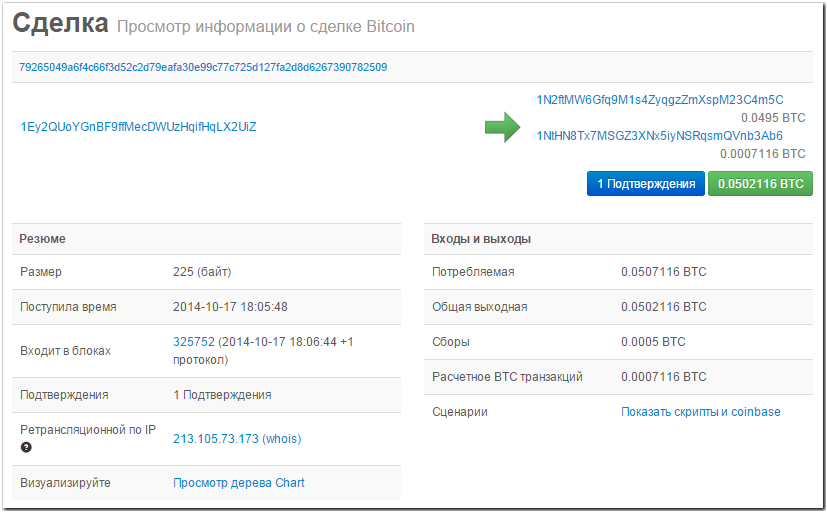Open Просмотр дерева Chart link
Screen dimensions: 827x512
[239, 482]
